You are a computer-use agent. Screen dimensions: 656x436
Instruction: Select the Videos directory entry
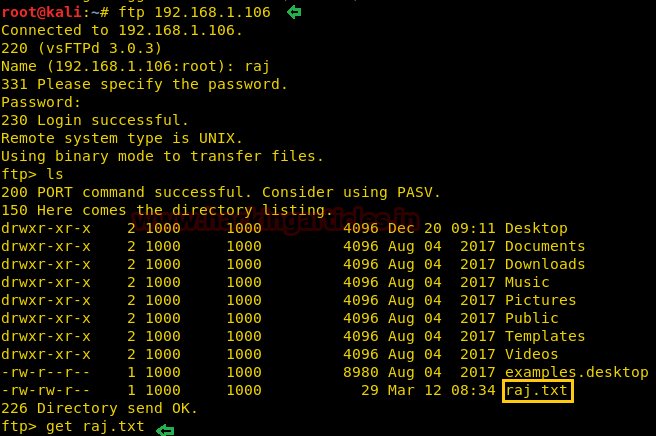click(532, 354)
